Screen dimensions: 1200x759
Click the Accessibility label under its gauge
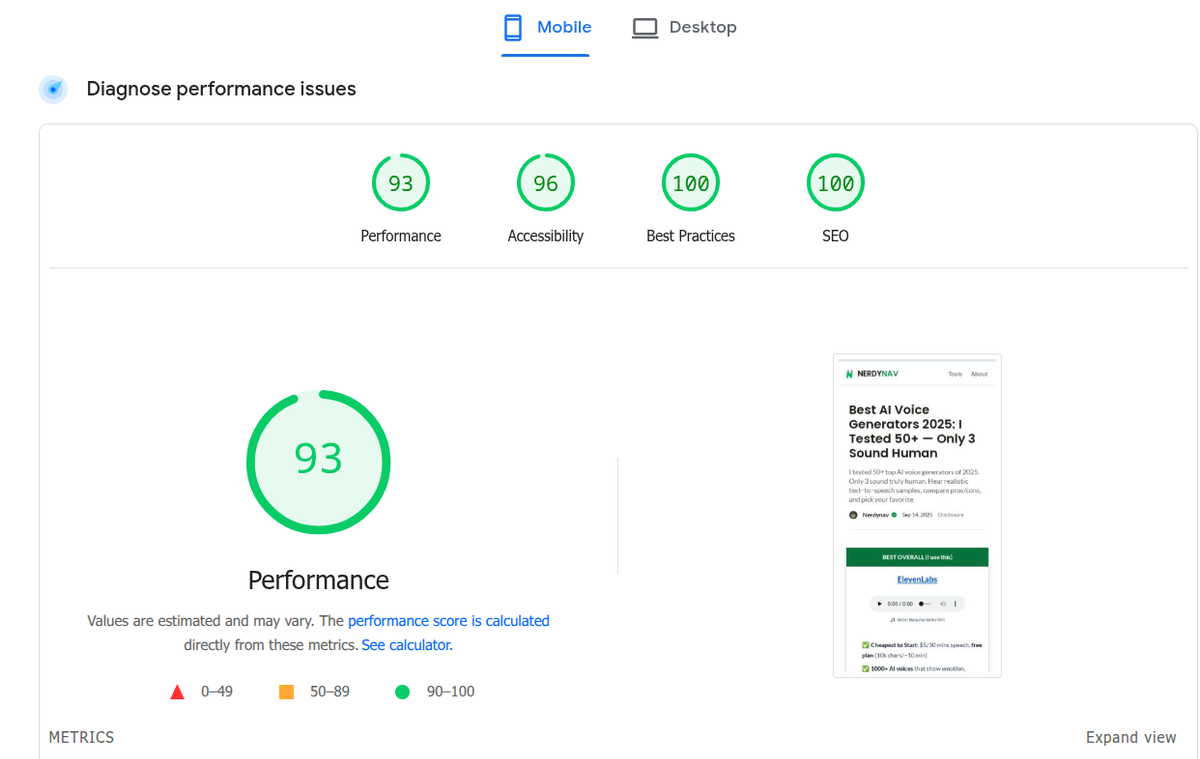(x=545, y=236)
